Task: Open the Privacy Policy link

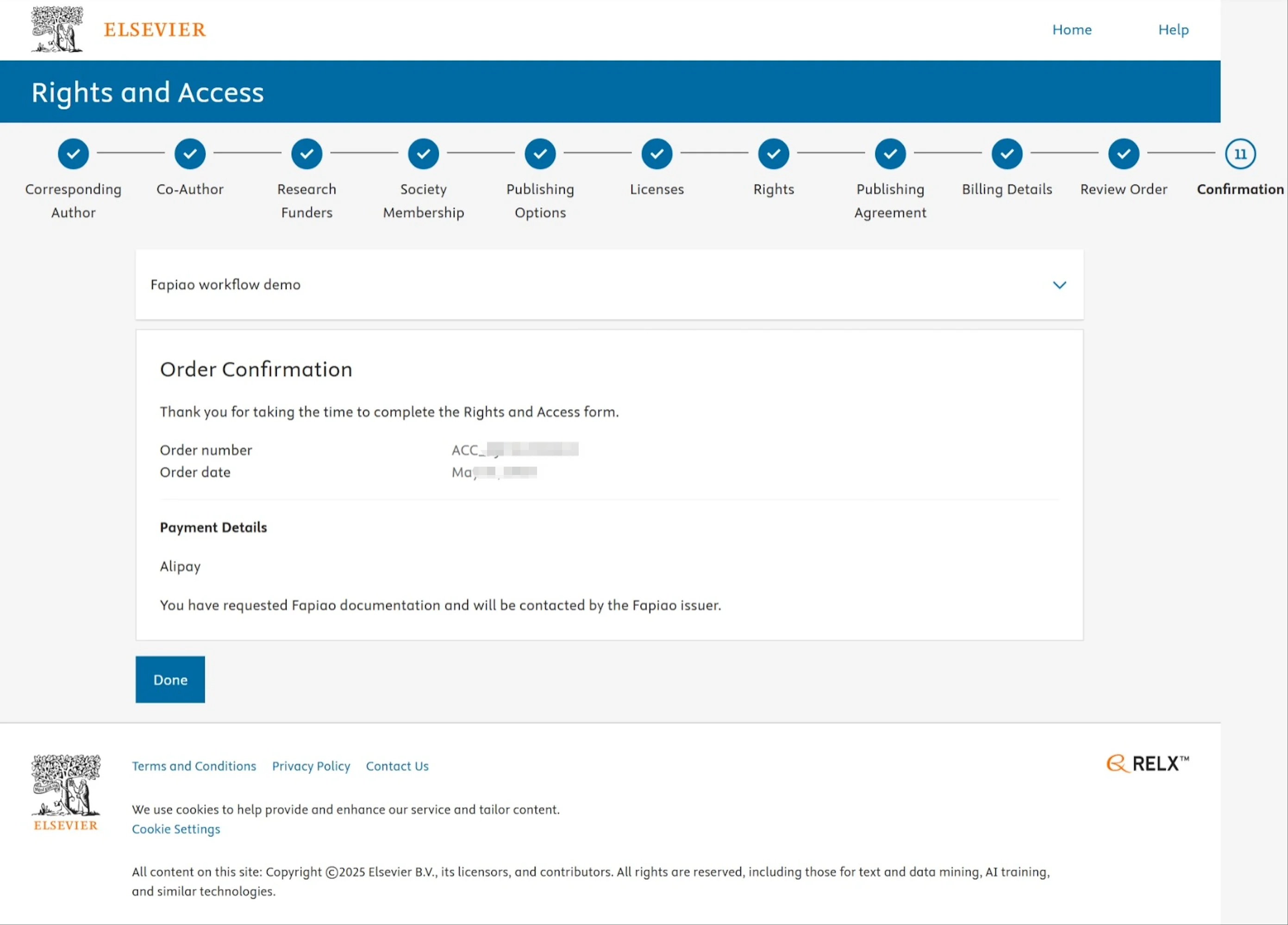Action: tap(311, 766)
